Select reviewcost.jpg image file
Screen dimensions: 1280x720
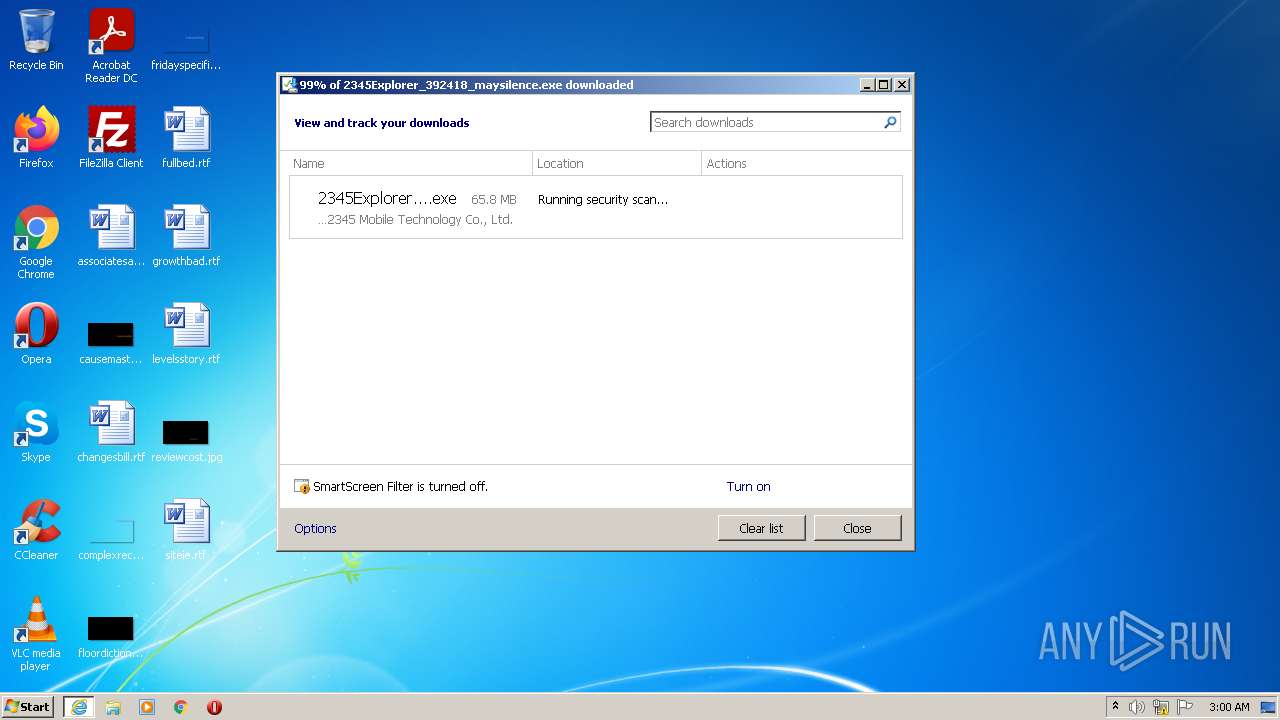[x=186, y=440]
